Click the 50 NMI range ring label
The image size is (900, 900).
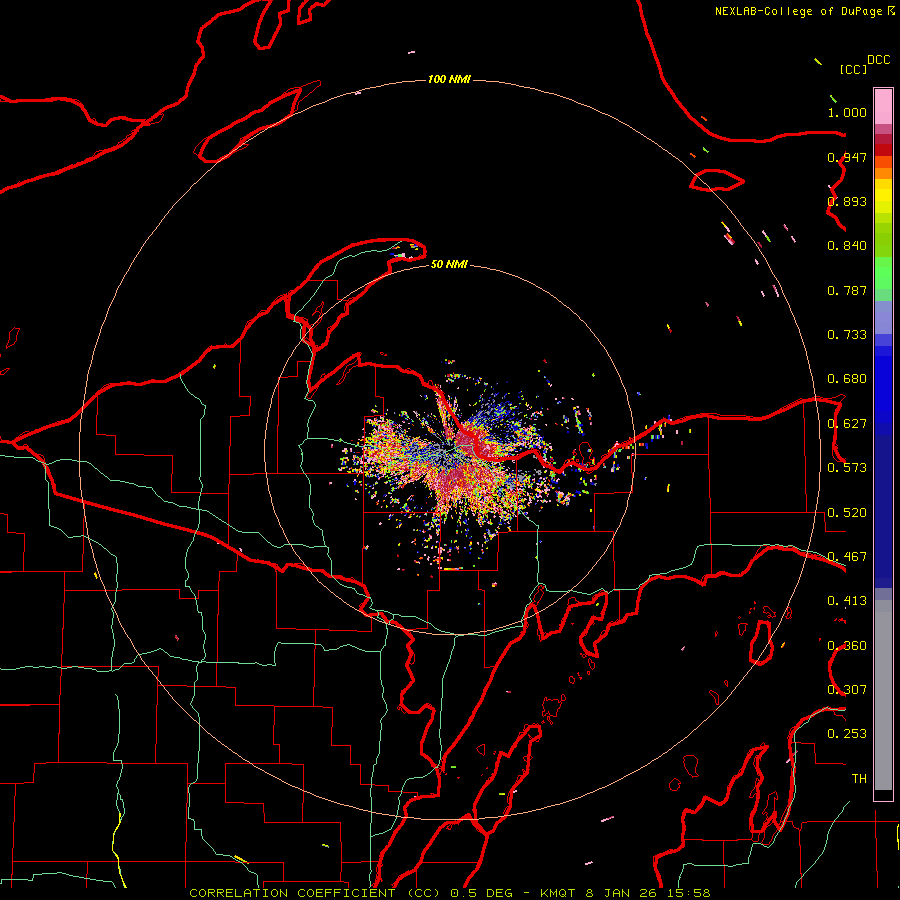coord(449,264)
